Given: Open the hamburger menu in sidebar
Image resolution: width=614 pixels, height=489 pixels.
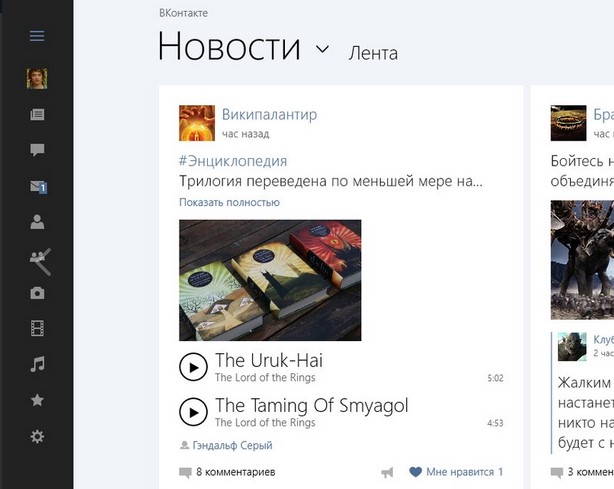Looking at the screenshot, I should pos(37,36).
